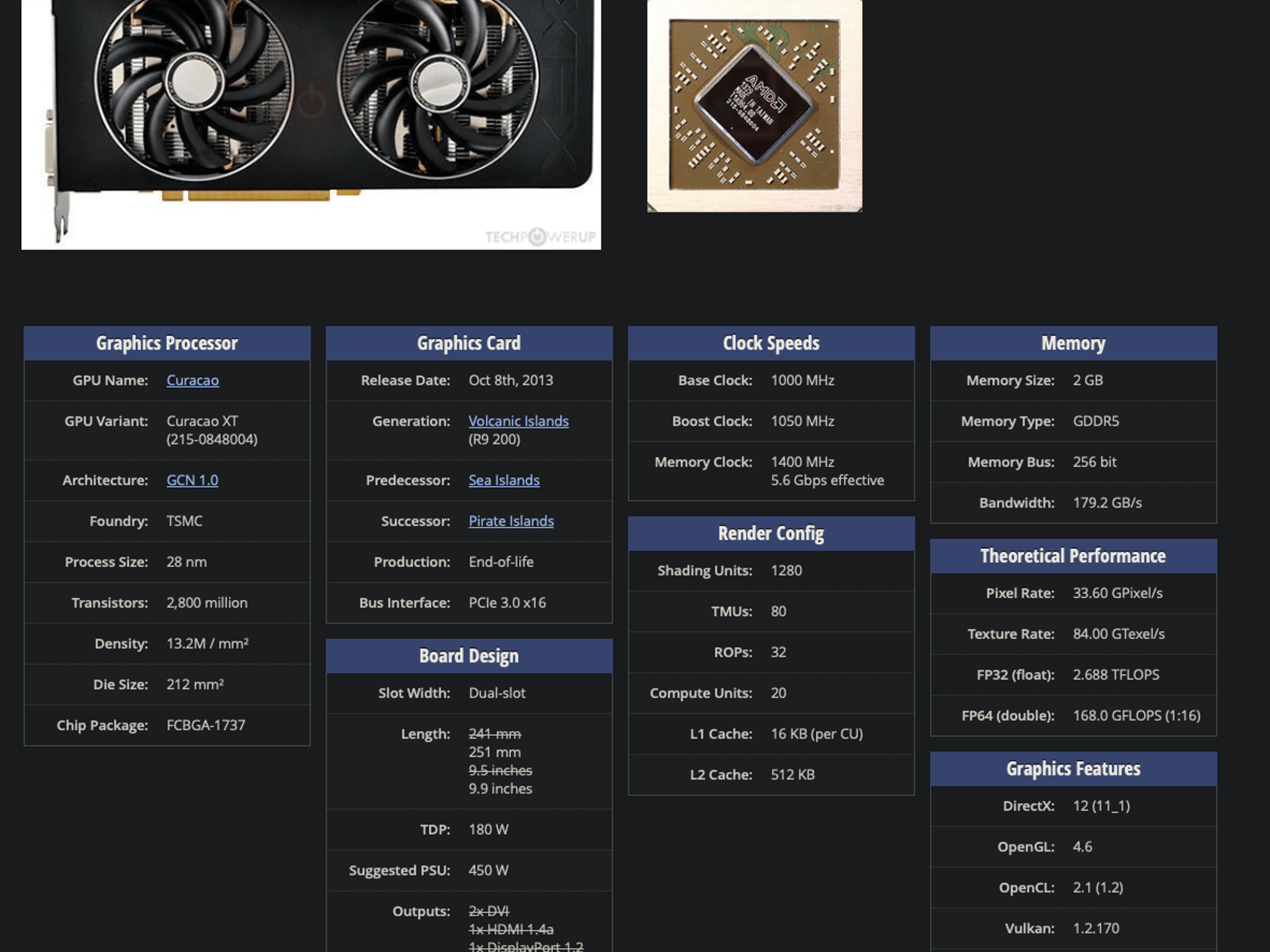Viewport: 1270px width, 952px height.
Task: Click the 212 mm² die size value
Action: coord(195,685)
